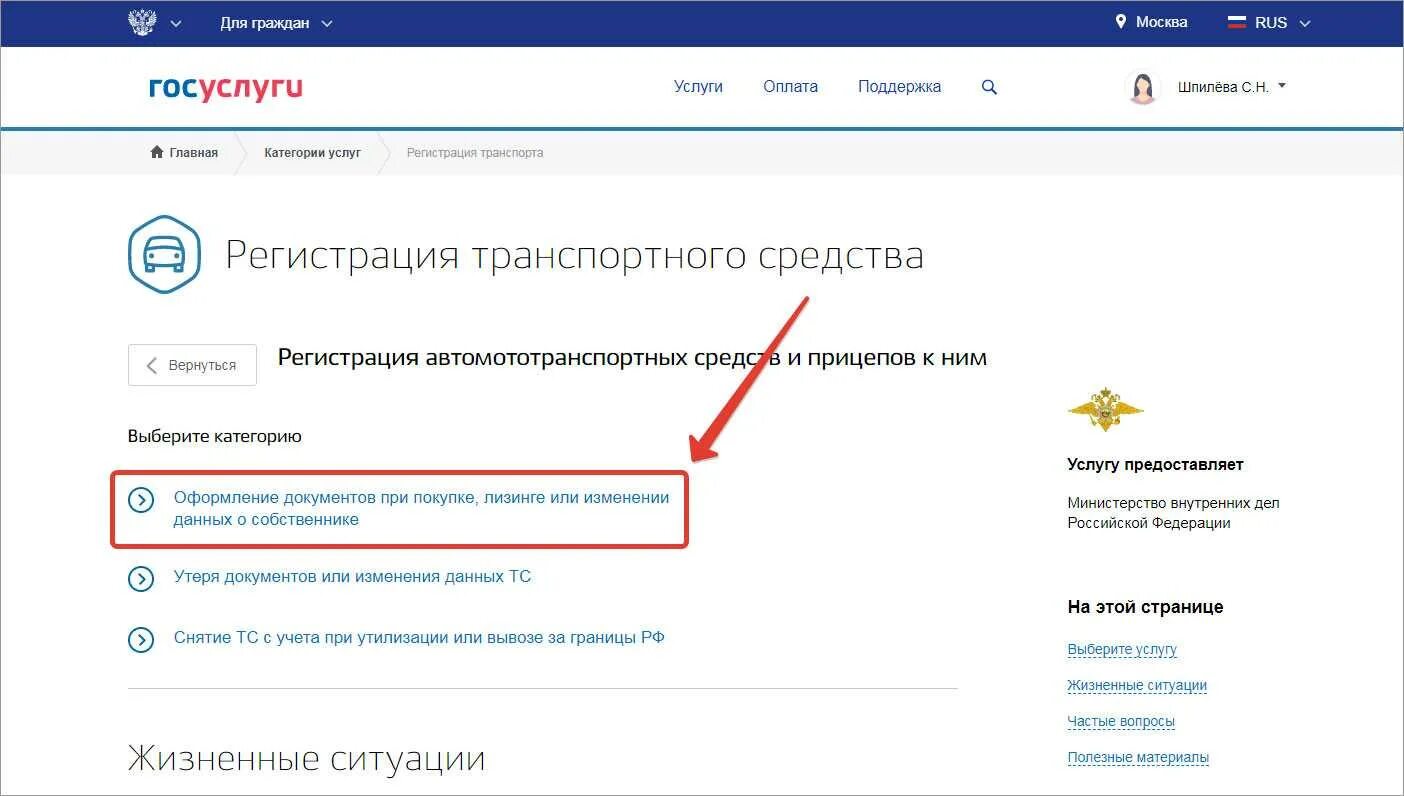
Task: Click 'Регистрация транспорта' breadcrumb text
Action: tap(475, 153)
